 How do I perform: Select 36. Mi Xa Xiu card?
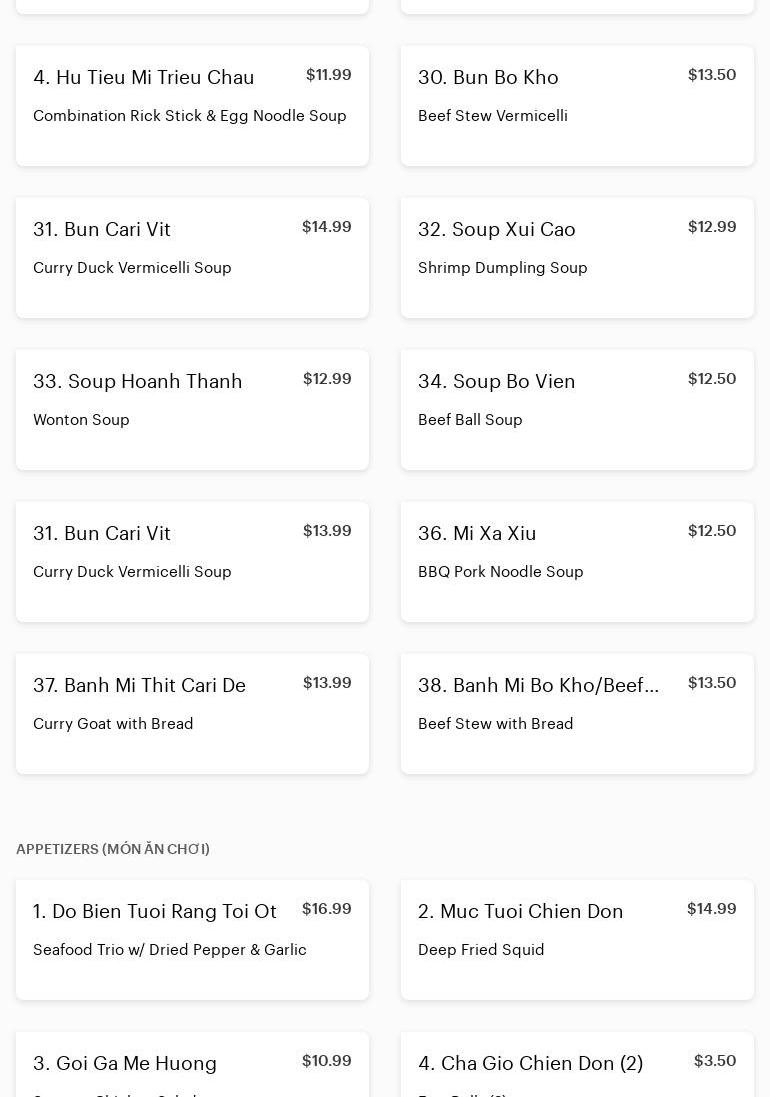click(577, 561)
